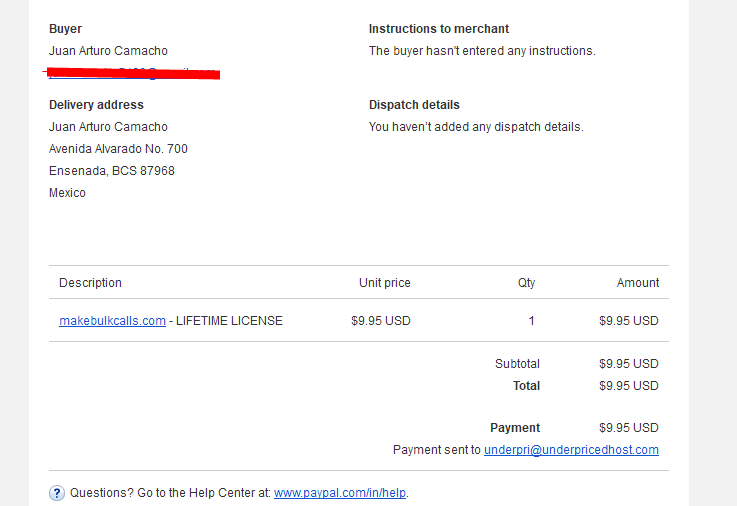
Task: Click the question mark help icon
Action: pos(57,493)
